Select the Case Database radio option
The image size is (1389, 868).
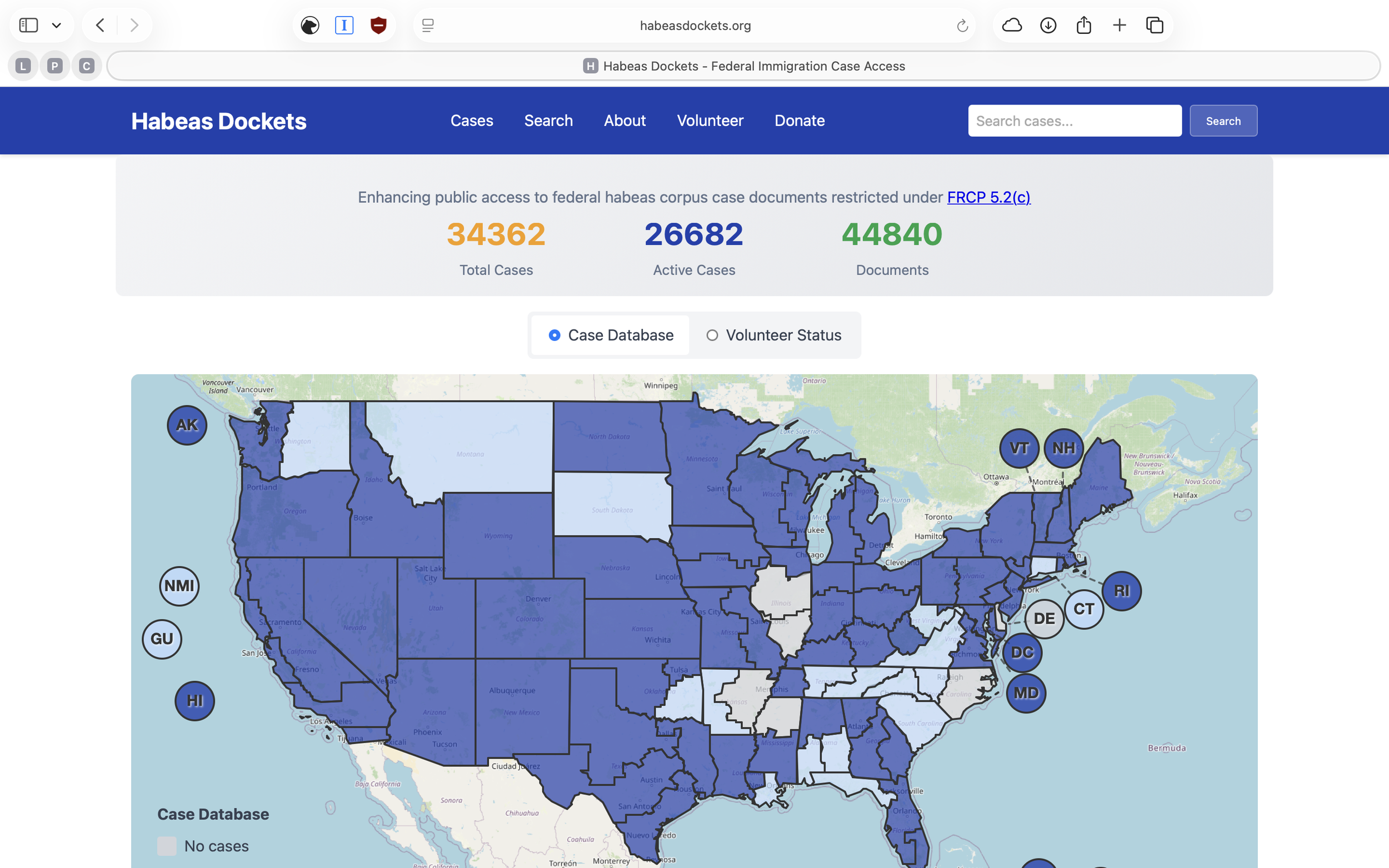611,335
